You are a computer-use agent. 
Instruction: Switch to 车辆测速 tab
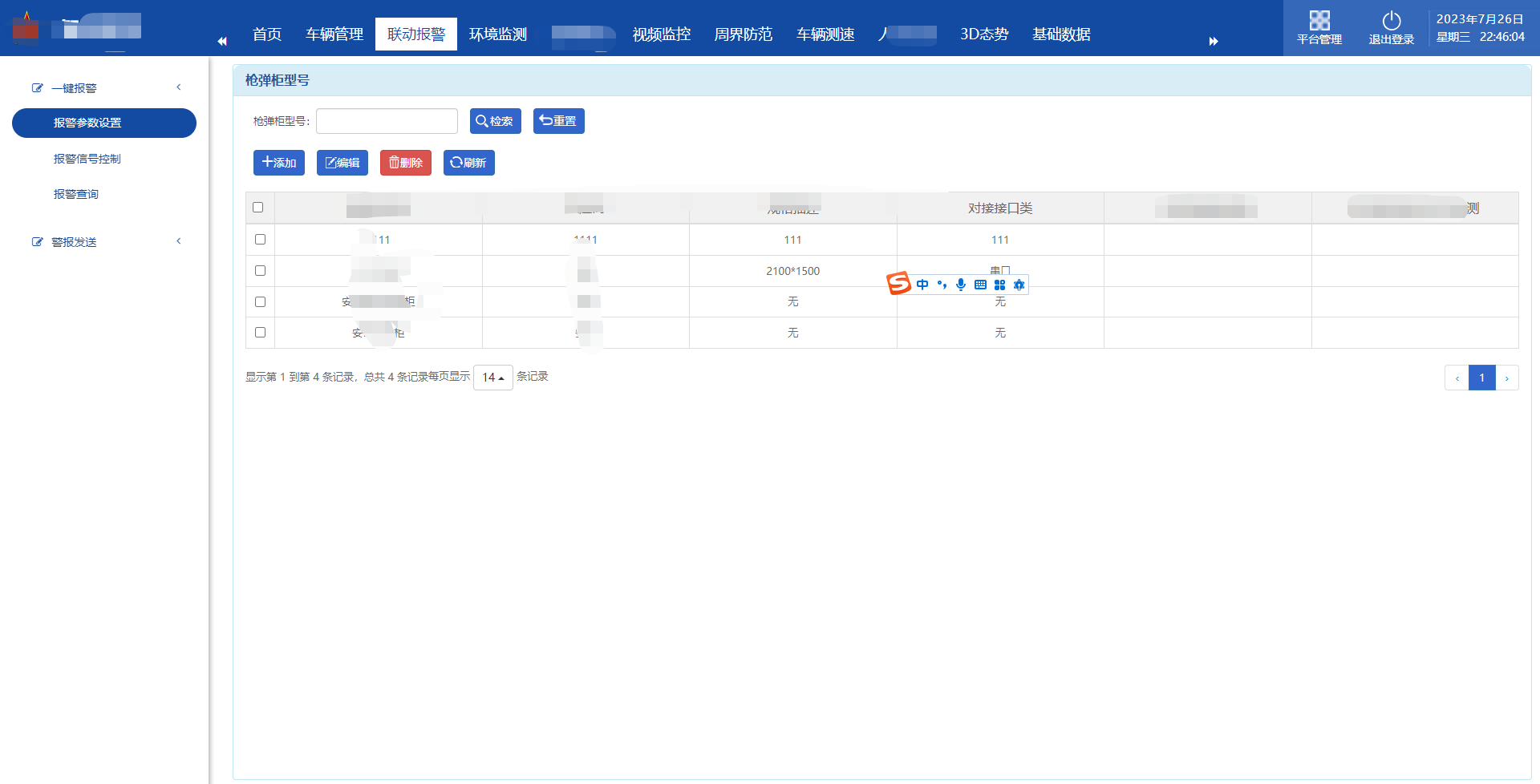click(x=825, y=34)
